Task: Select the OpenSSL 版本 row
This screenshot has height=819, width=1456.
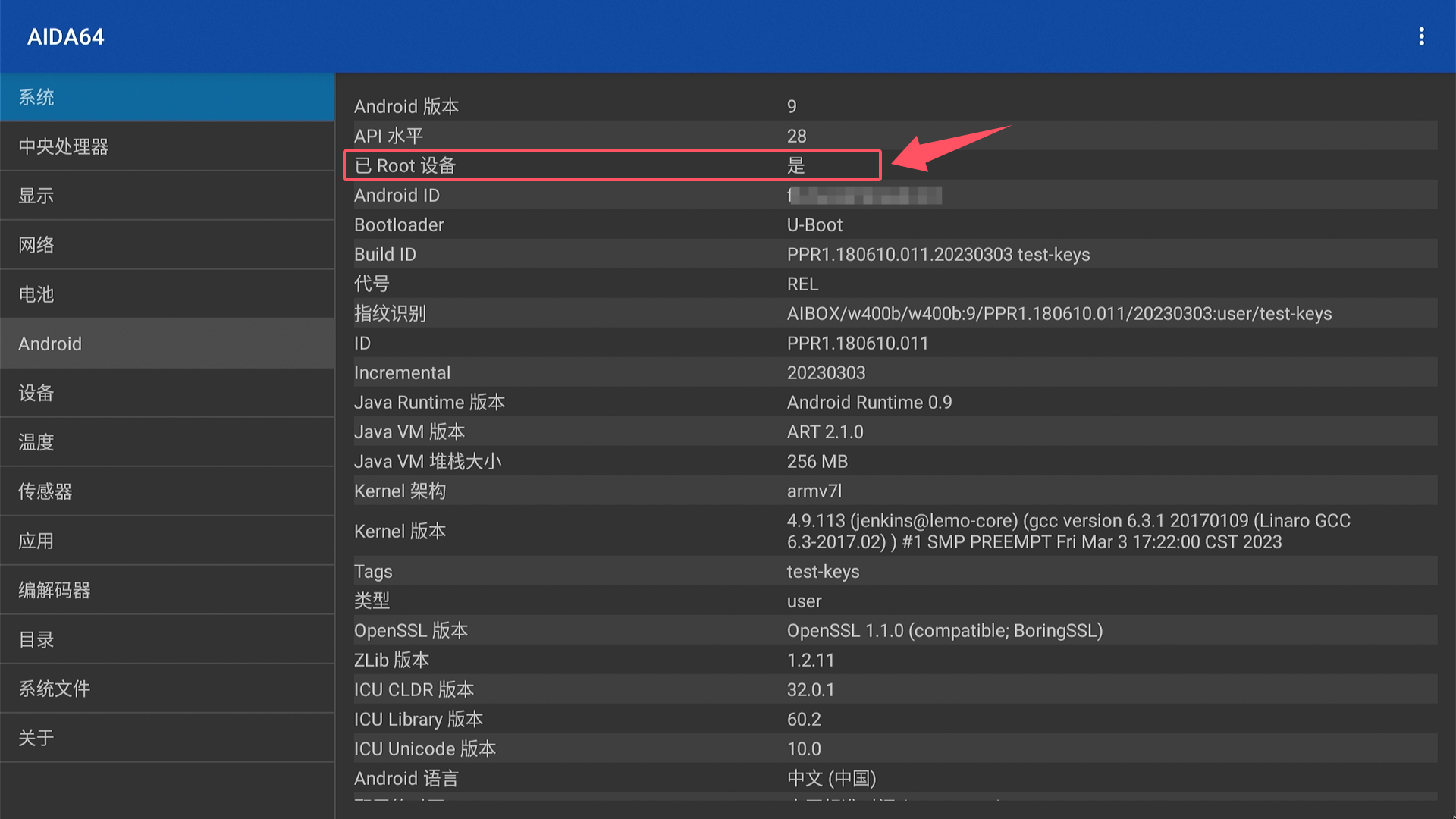Action: click(895, 630)
